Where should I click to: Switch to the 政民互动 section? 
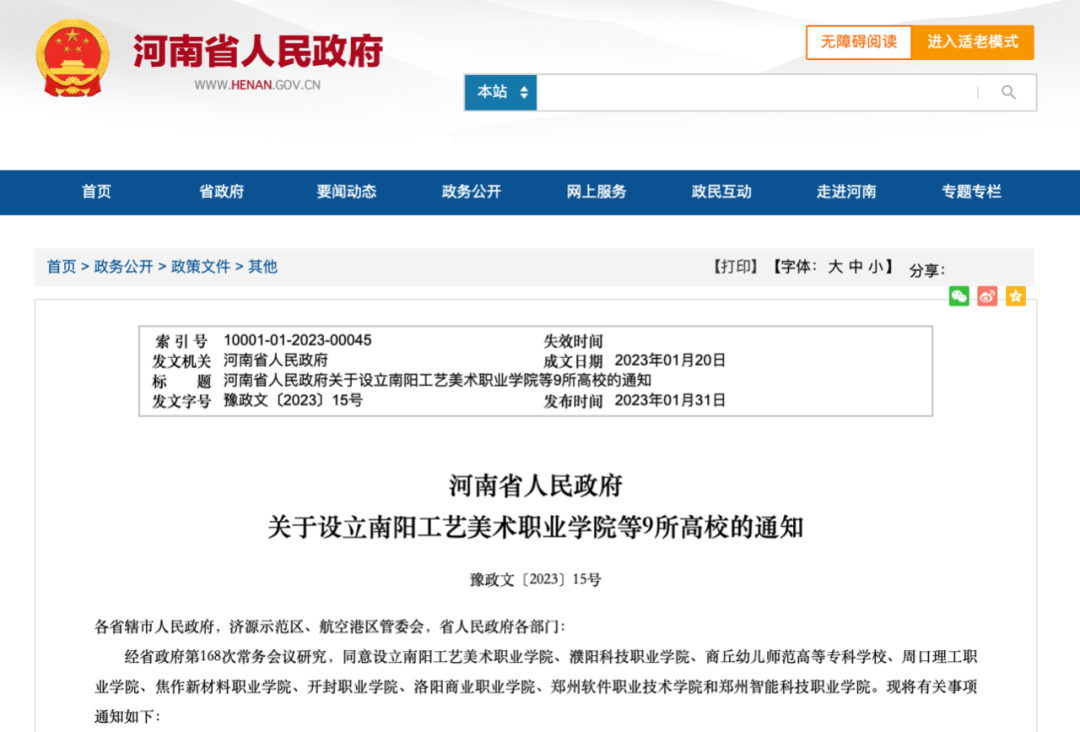[720, 192]
